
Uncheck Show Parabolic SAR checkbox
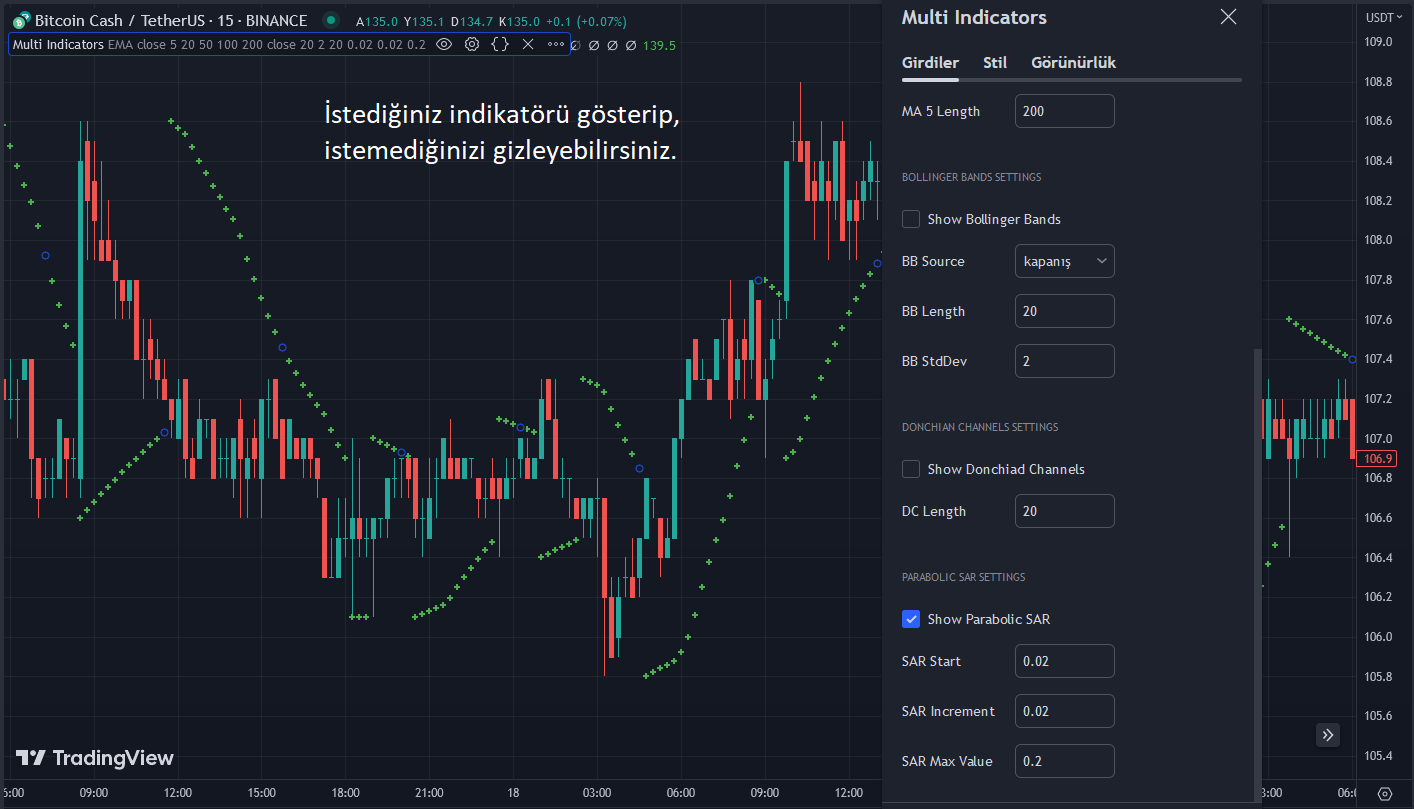point(911,619)
